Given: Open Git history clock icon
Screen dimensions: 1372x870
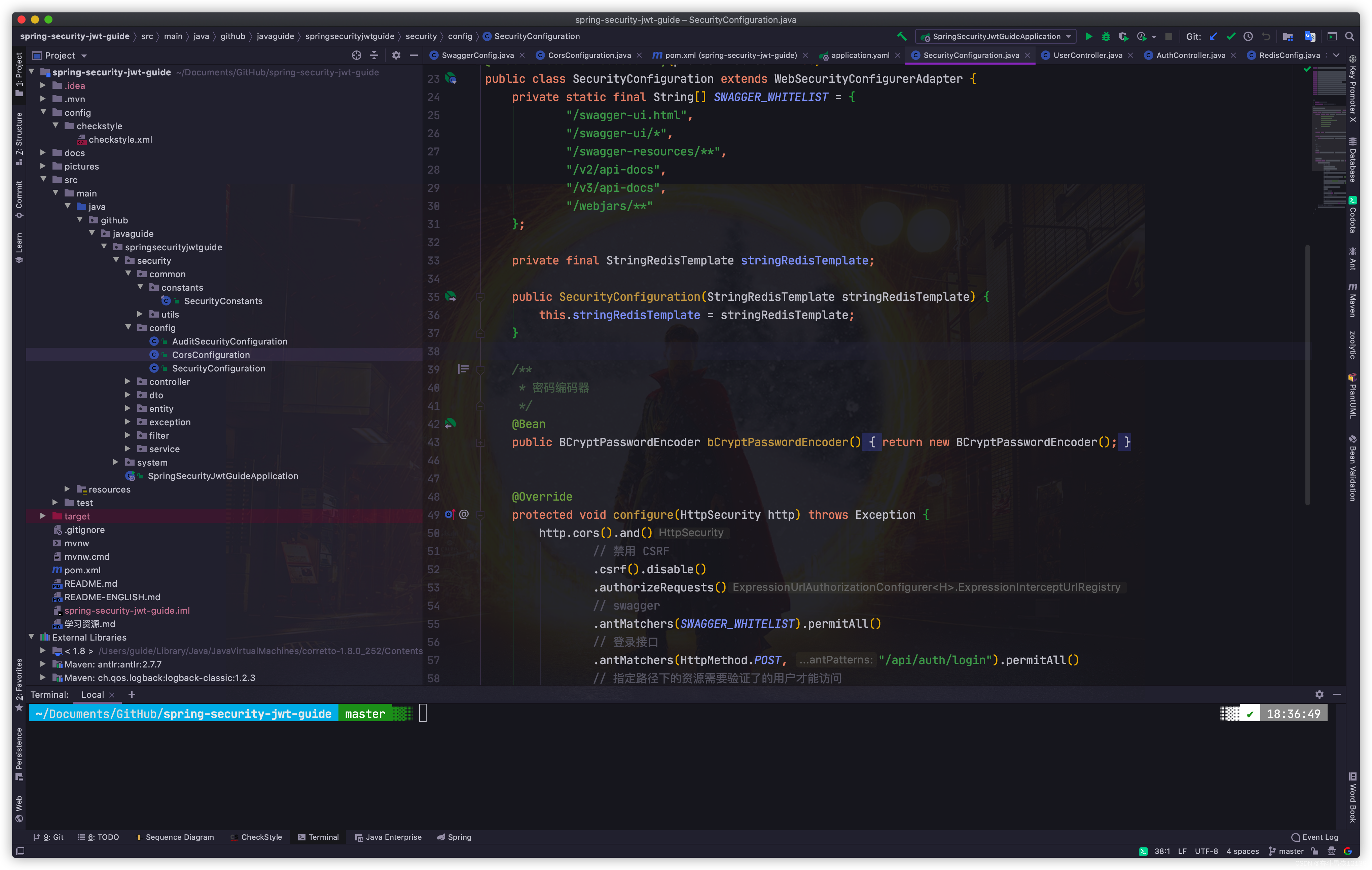Looking at the screenshot, I should click(x=1248, y=36).
